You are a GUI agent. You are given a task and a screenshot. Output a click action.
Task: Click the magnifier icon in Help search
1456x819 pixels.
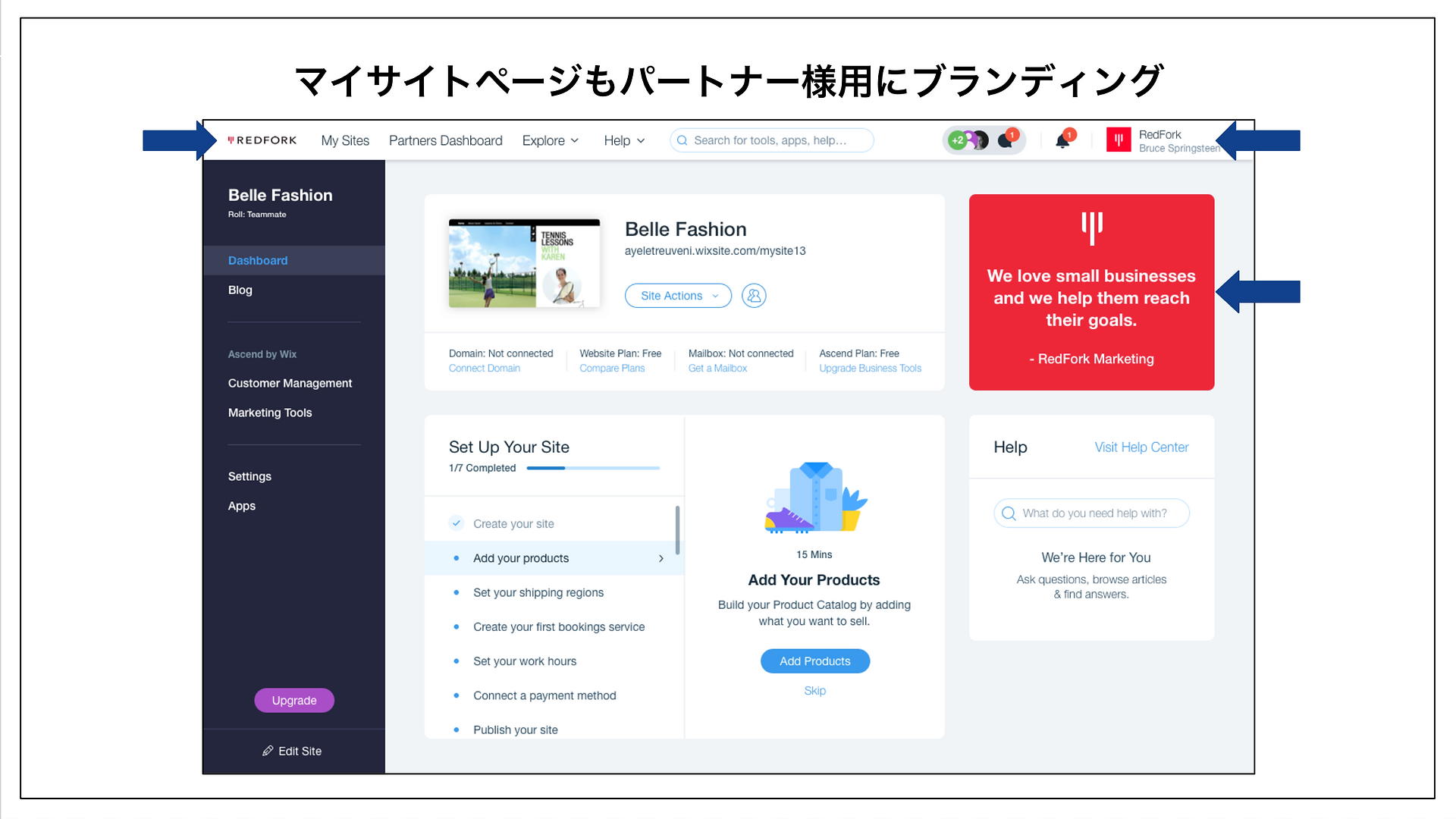pyautogui.click(x=1009, y=513)
